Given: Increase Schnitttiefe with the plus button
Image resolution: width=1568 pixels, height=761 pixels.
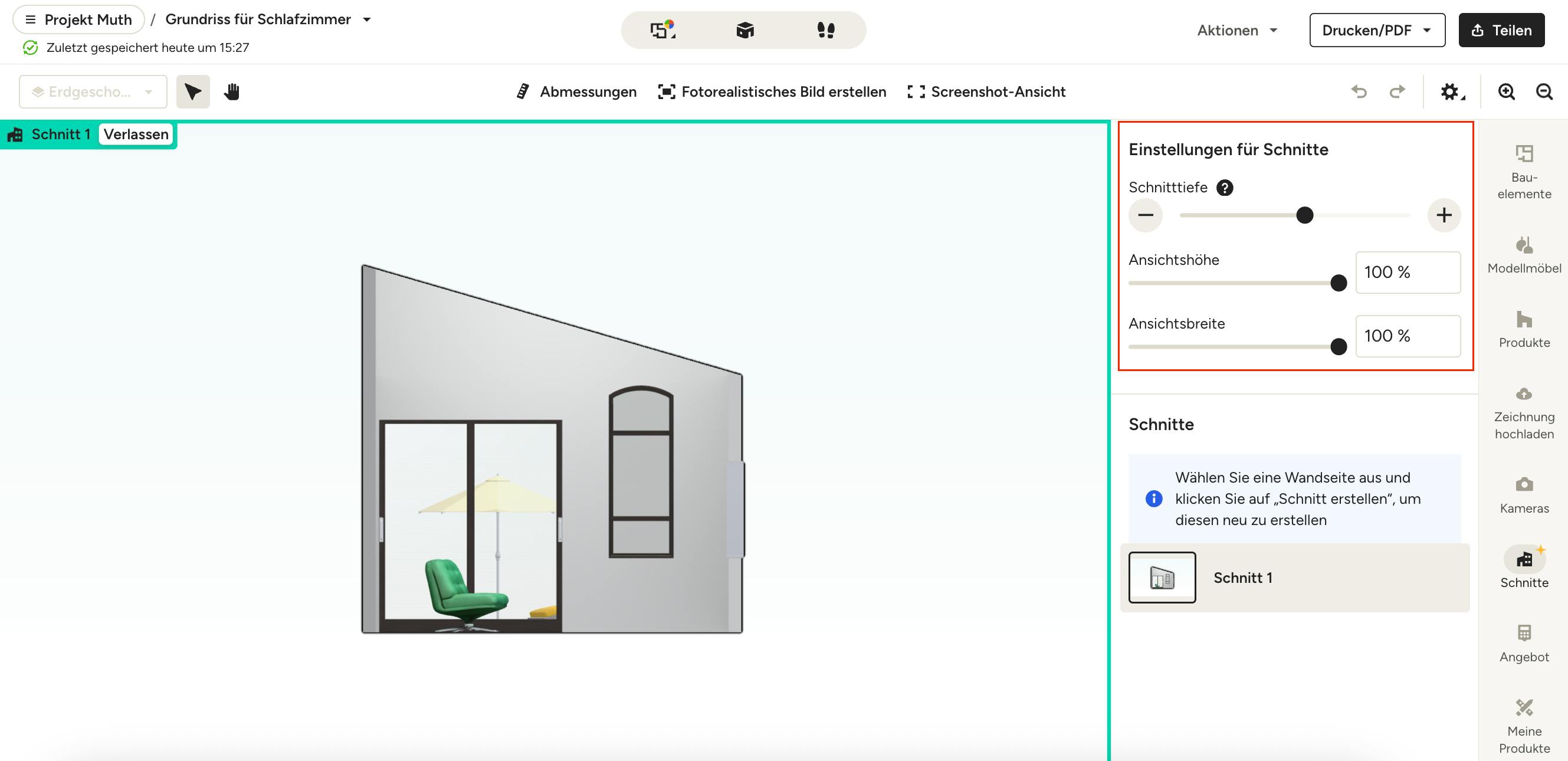Looking at the screenshot, I should (1444, 215).
